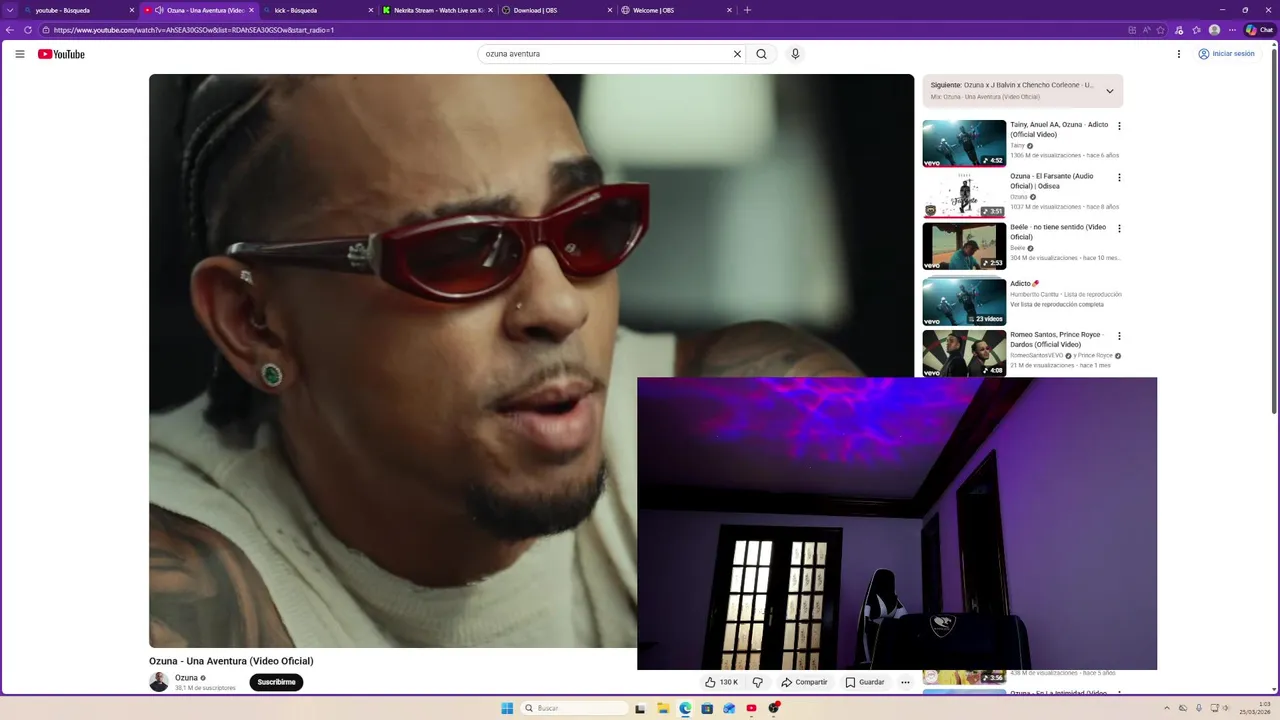The image size is (1280, 720).
Task: Open Romeo Santos Dardos thumbnail
Action: coord(964,354)
